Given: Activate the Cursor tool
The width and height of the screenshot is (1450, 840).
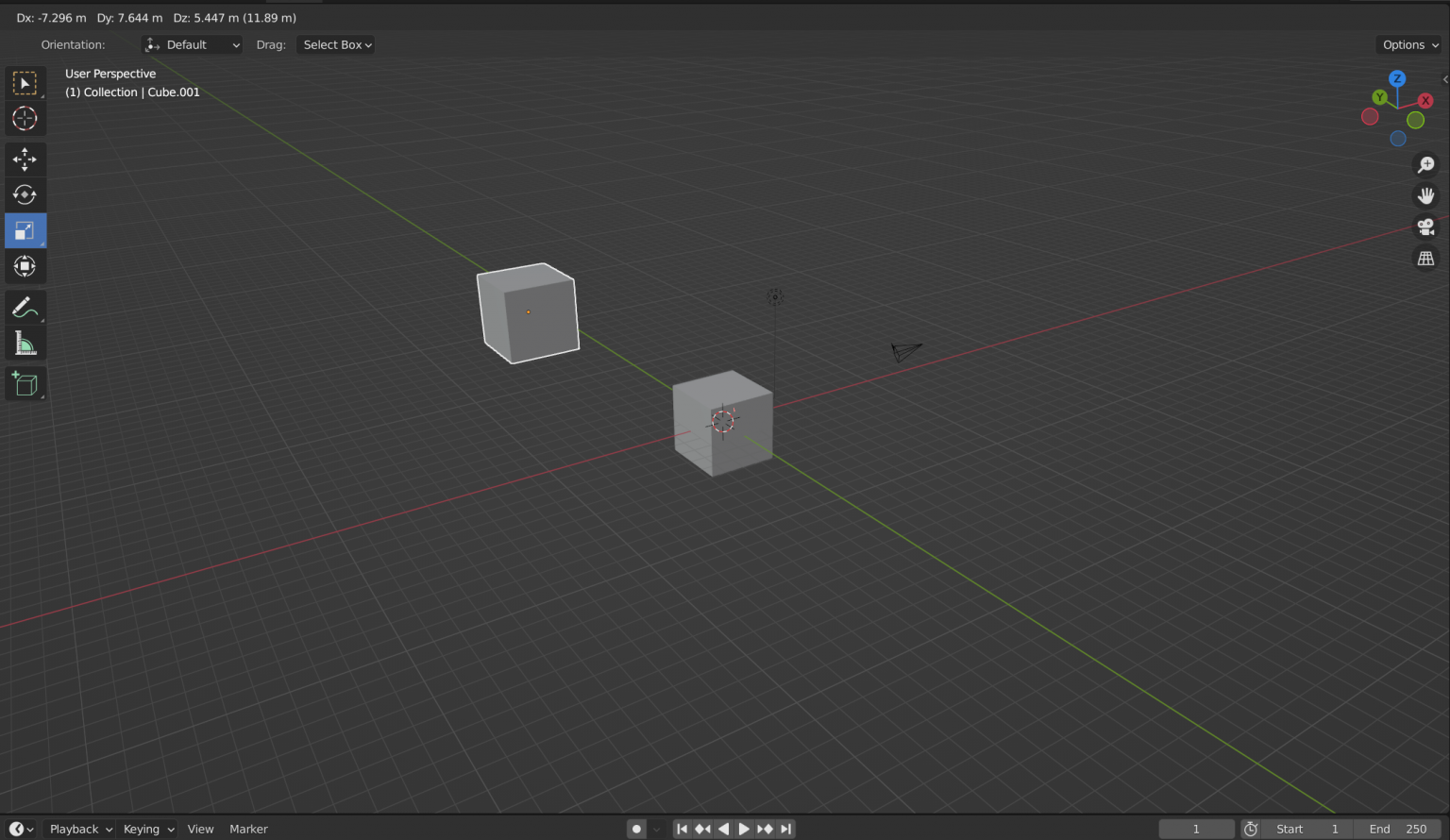Looking at the screenshot, I should 25,118.
